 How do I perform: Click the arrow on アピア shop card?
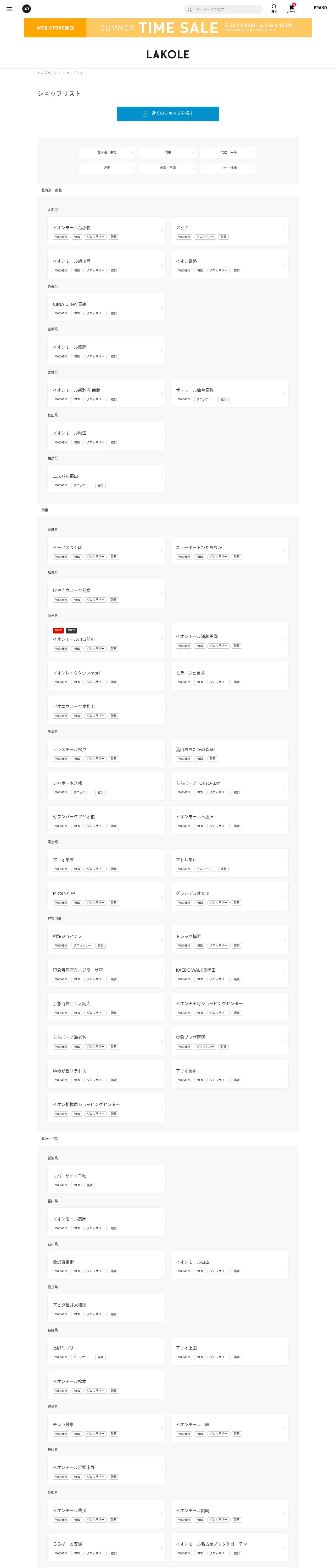285,231
